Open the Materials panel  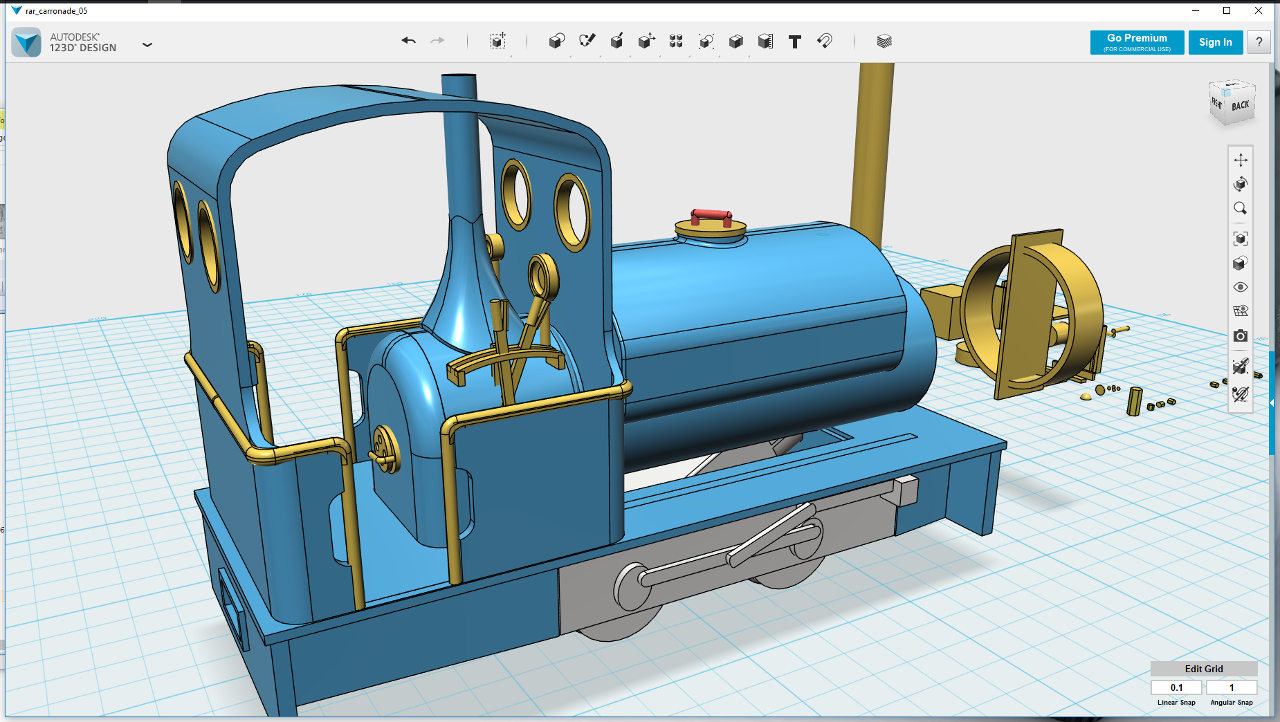click(x=884, y=41)
